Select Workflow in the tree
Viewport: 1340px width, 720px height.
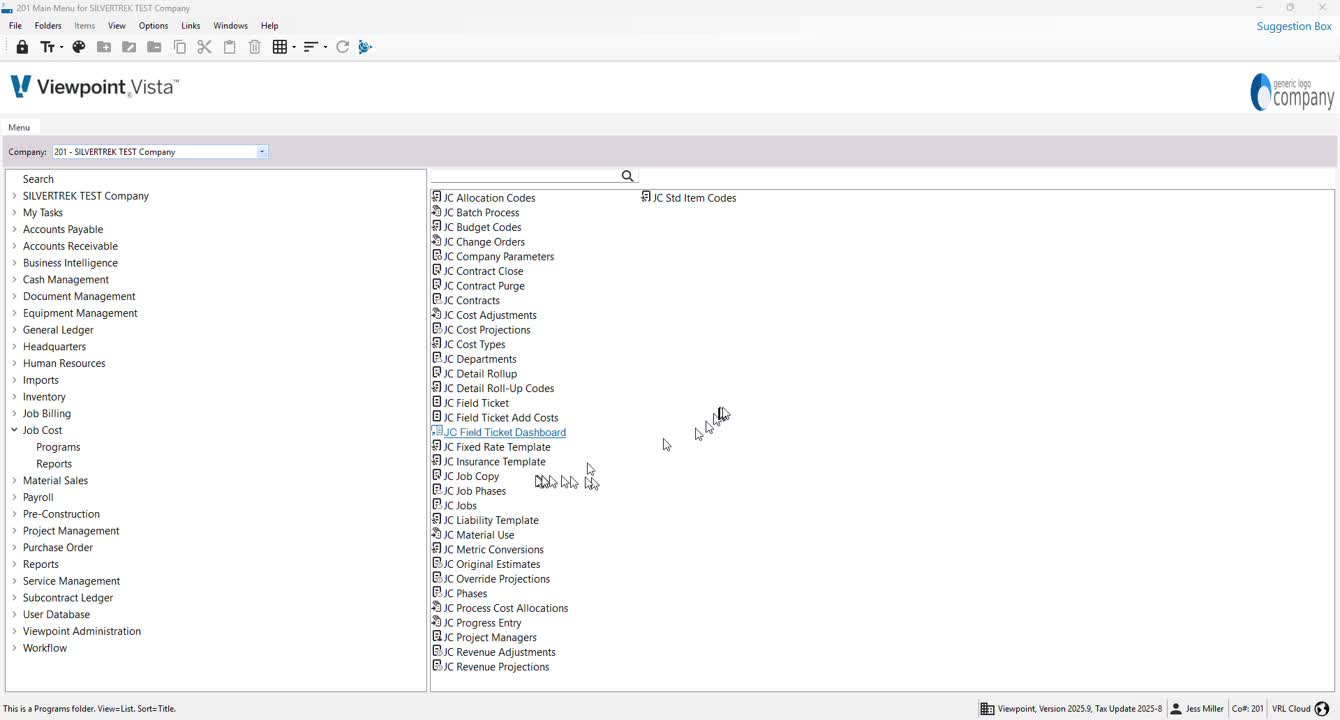click(x=45, y=648)
